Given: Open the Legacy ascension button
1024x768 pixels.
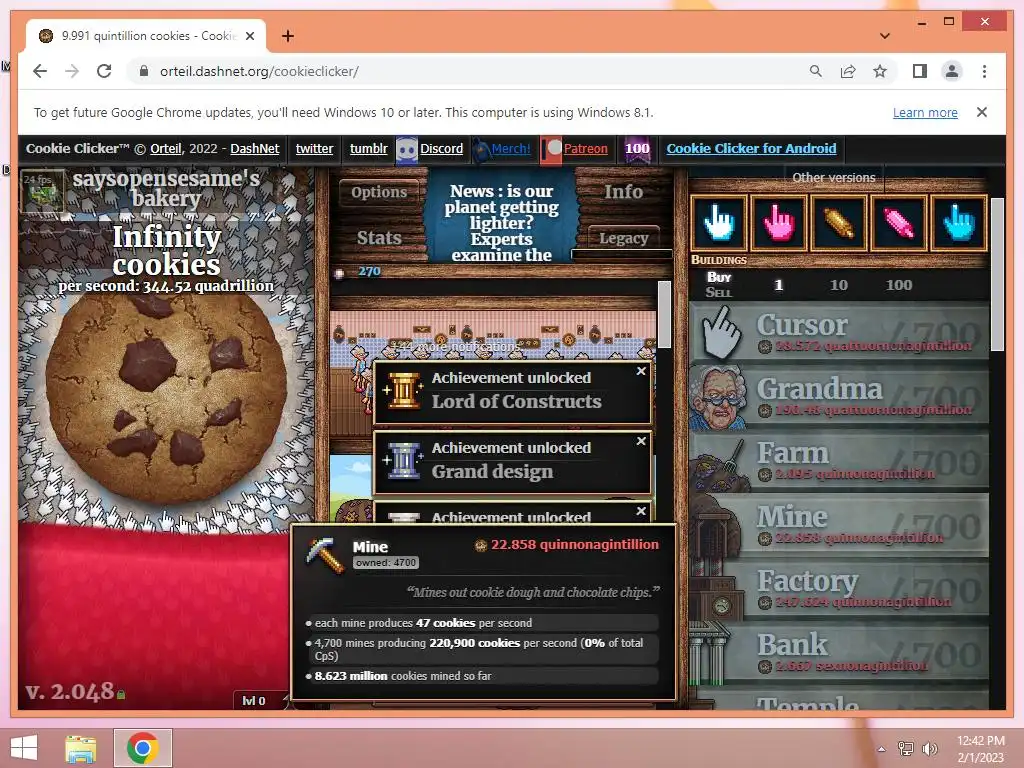Looking at the screenshot, I should [x=624, y=238].
